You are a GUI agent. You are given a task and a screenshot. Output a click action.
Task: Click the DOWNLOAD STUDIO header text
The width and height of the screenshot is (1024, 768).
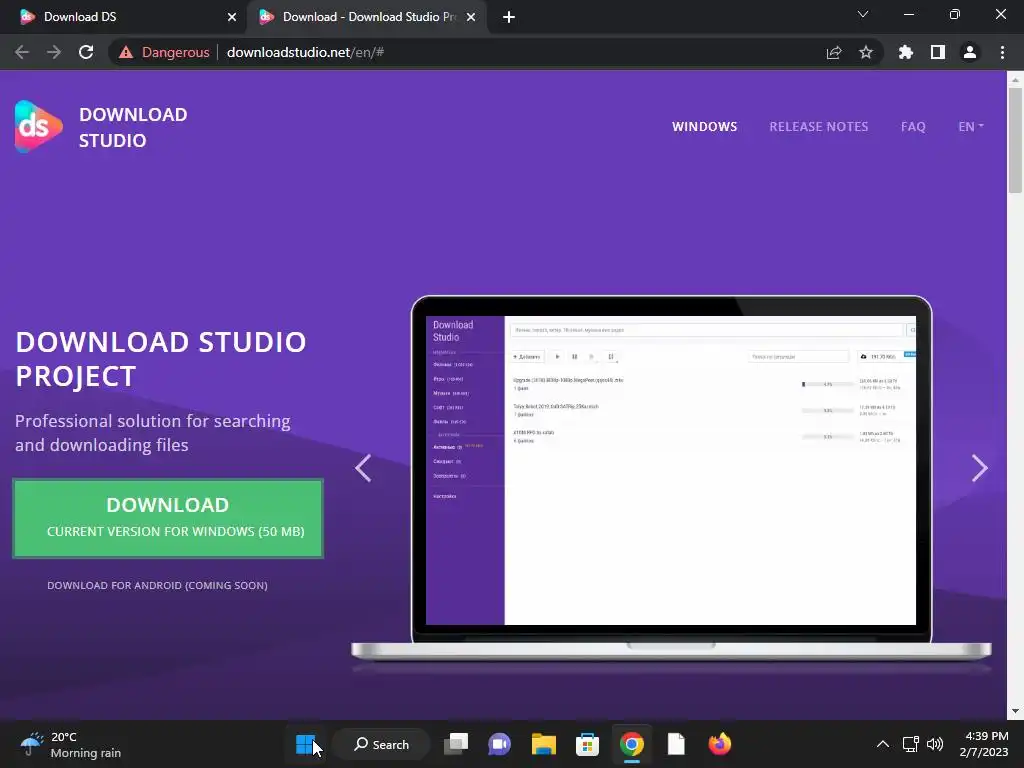pos(133,127)
